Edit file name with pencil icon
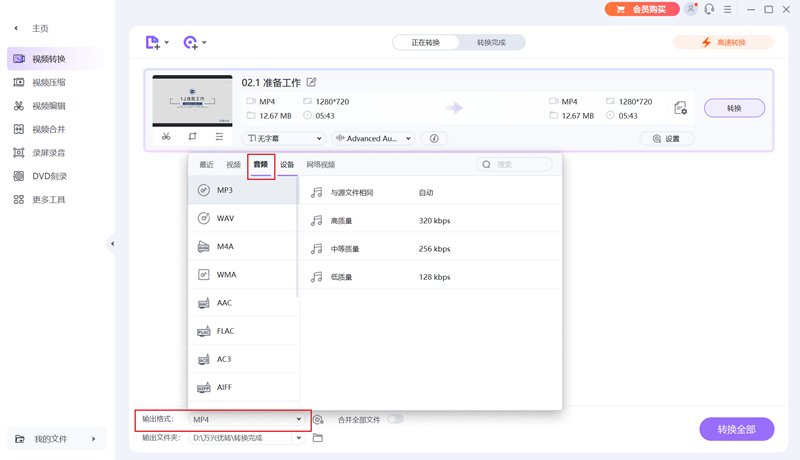This screenshot has width=800, height=460. coord(311,82)
